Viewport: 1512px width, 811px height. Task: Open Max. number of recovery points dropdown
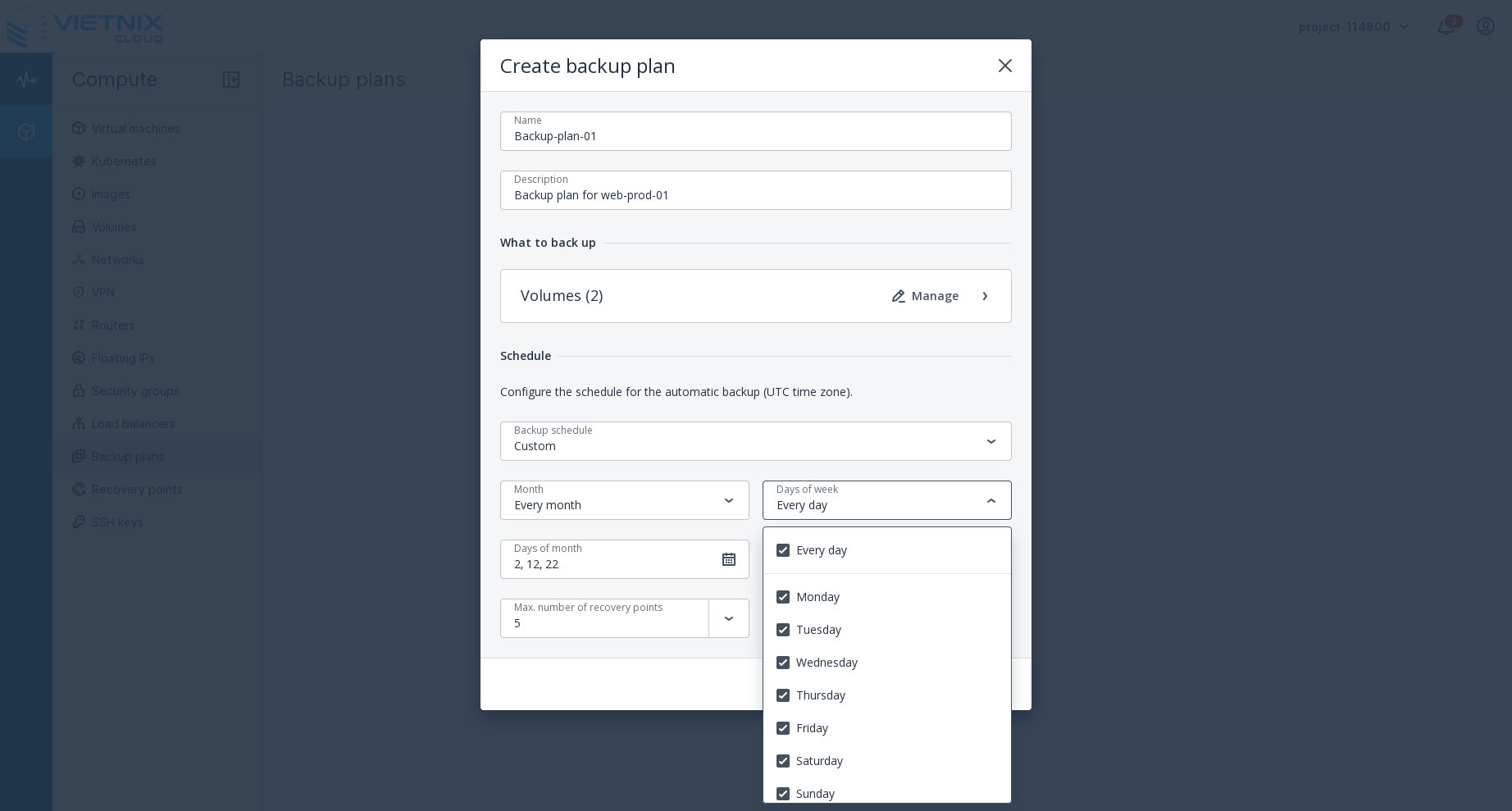pyautogui.click(x=728, y=618)
